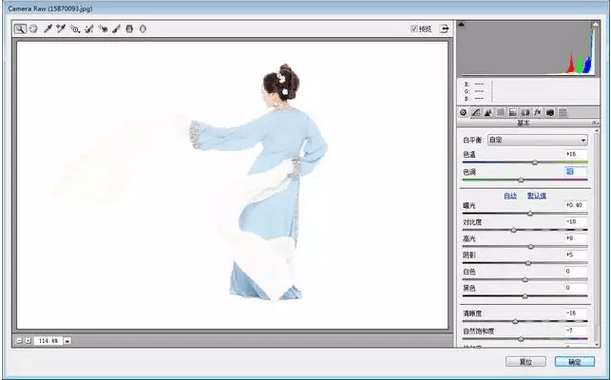The height and width of the screenshot is (380, 611).
Task: Click the 对比度 contrast slider handle
Action: [514, 230]
